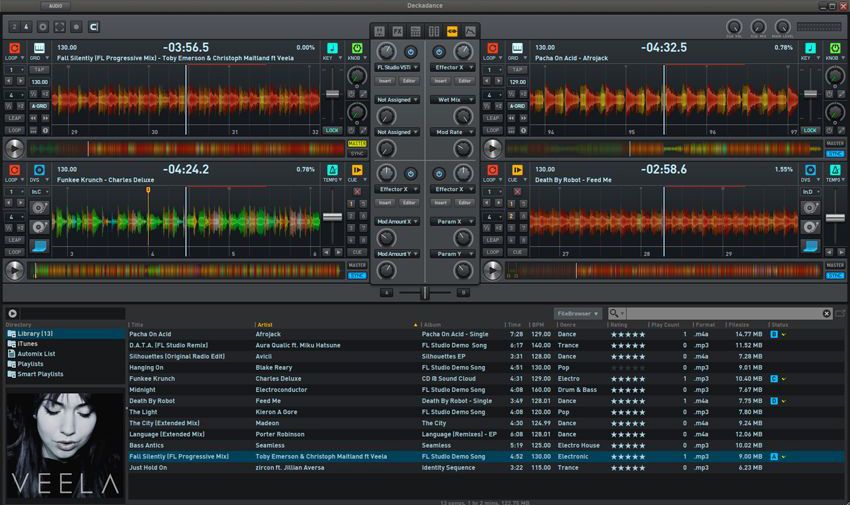The image size is (850, 505).
Task: Click blue vinyl mode icon on Death By Robot deck
Action: pyautogui.click(x=810, y=246)
